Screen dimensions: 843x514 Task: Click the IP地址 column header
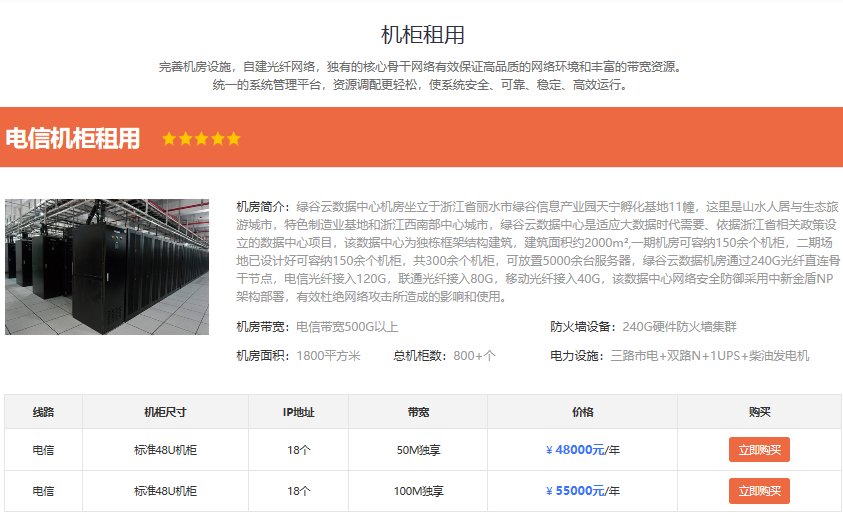pos(298,412)
